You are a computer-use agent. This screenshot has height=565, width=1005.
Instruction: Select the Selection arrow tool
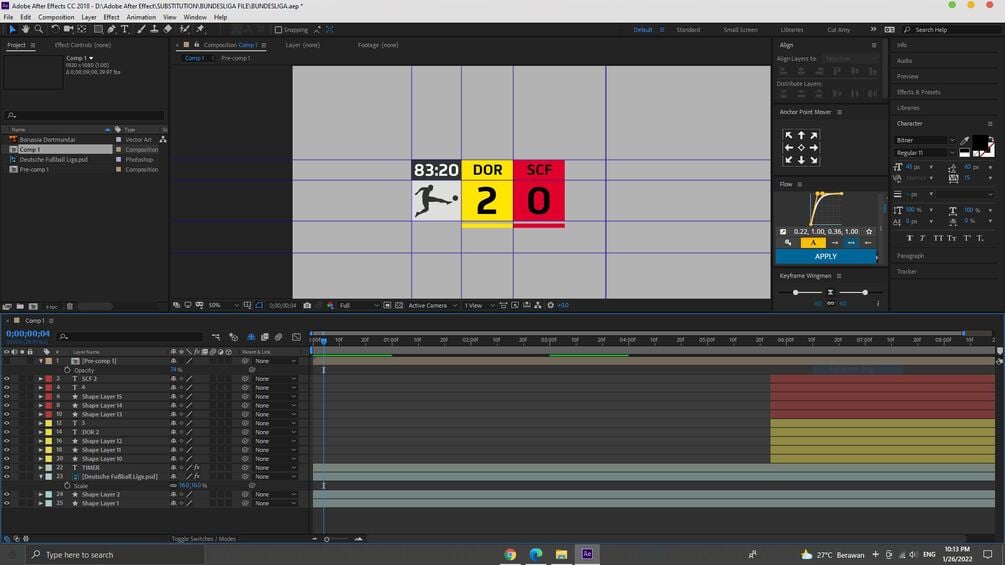(12, 29)
